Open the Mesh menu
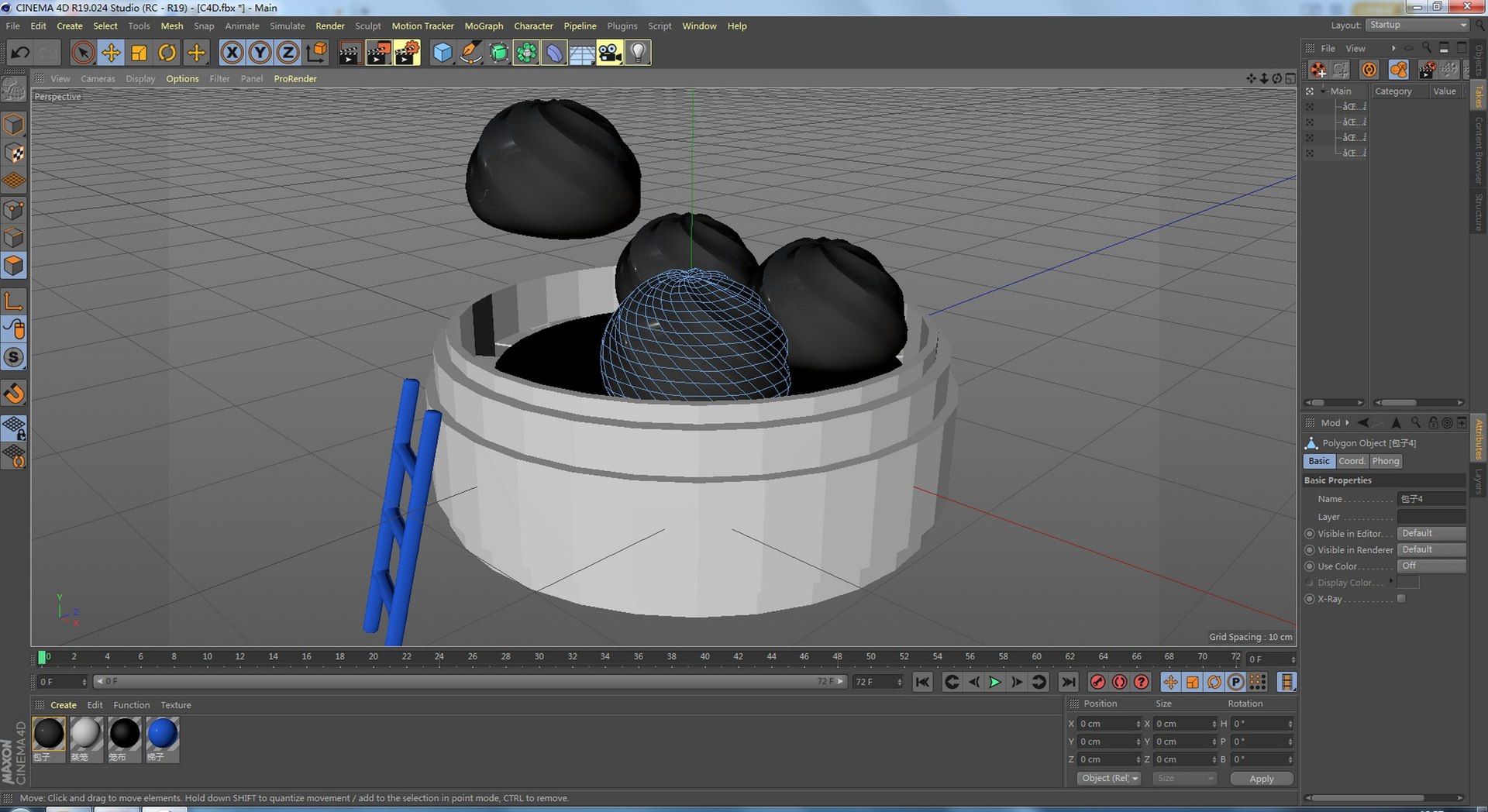1488x812 pixels. pyautogui.click(x=172, y=26)
